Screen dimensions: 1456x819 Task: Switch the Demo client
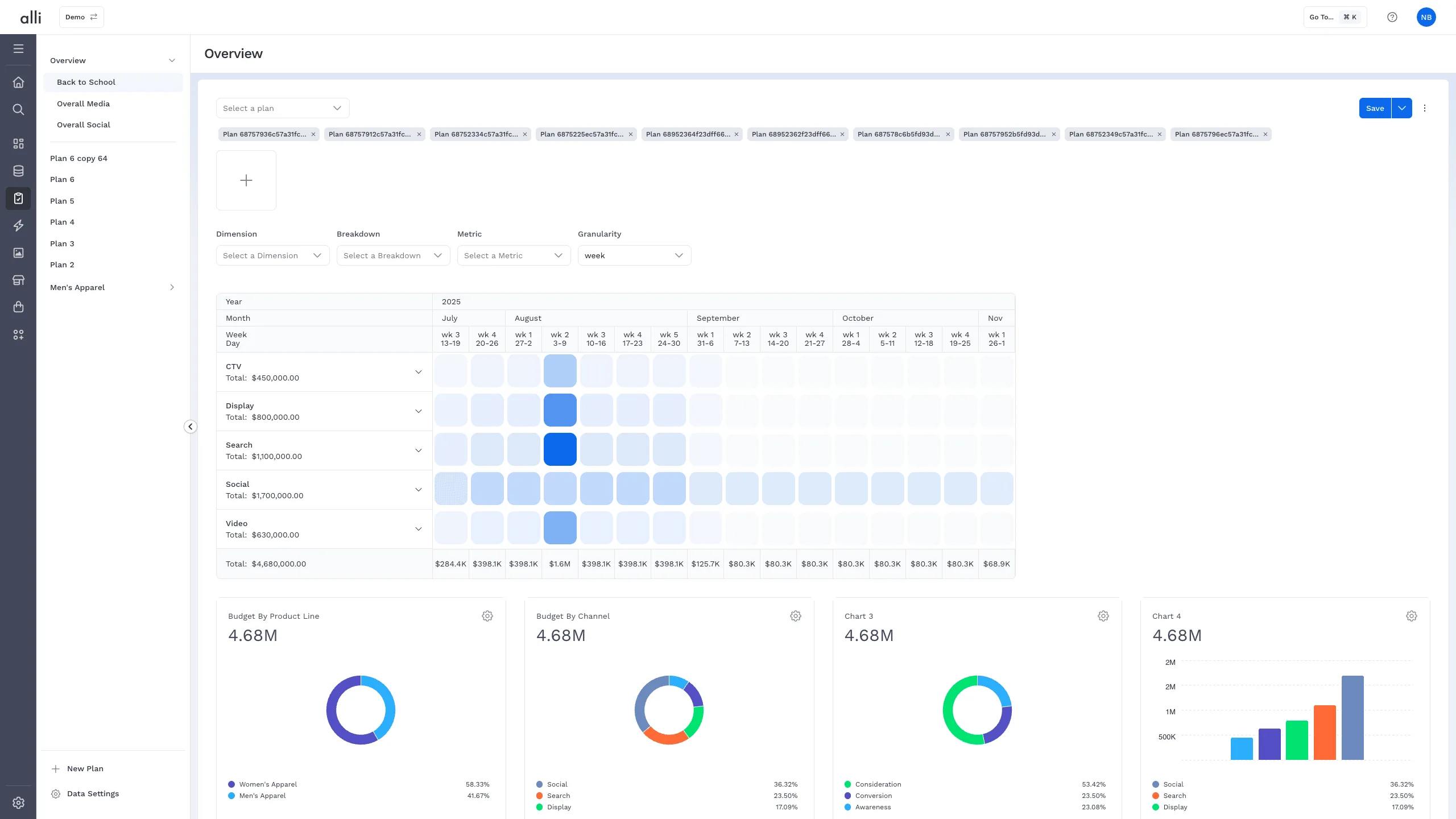[x=81, y=17]
